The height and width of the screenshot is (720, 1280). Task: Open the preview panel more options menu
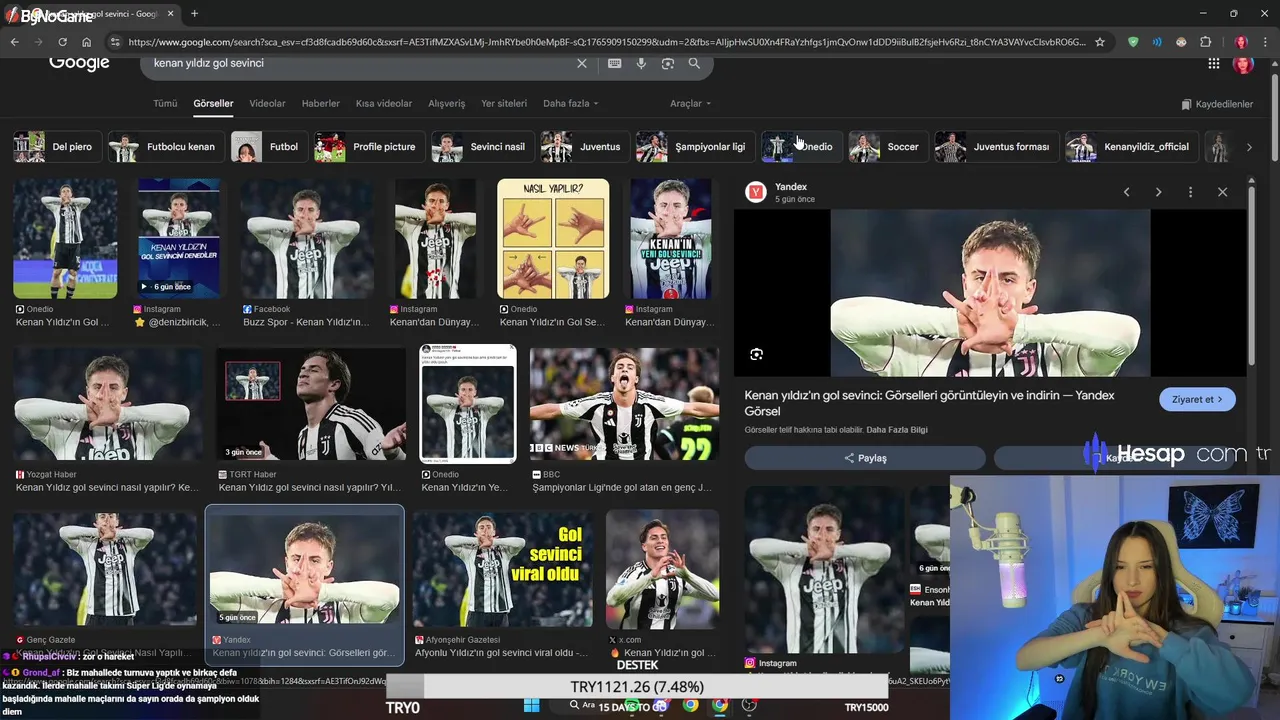pos(1190,192)
